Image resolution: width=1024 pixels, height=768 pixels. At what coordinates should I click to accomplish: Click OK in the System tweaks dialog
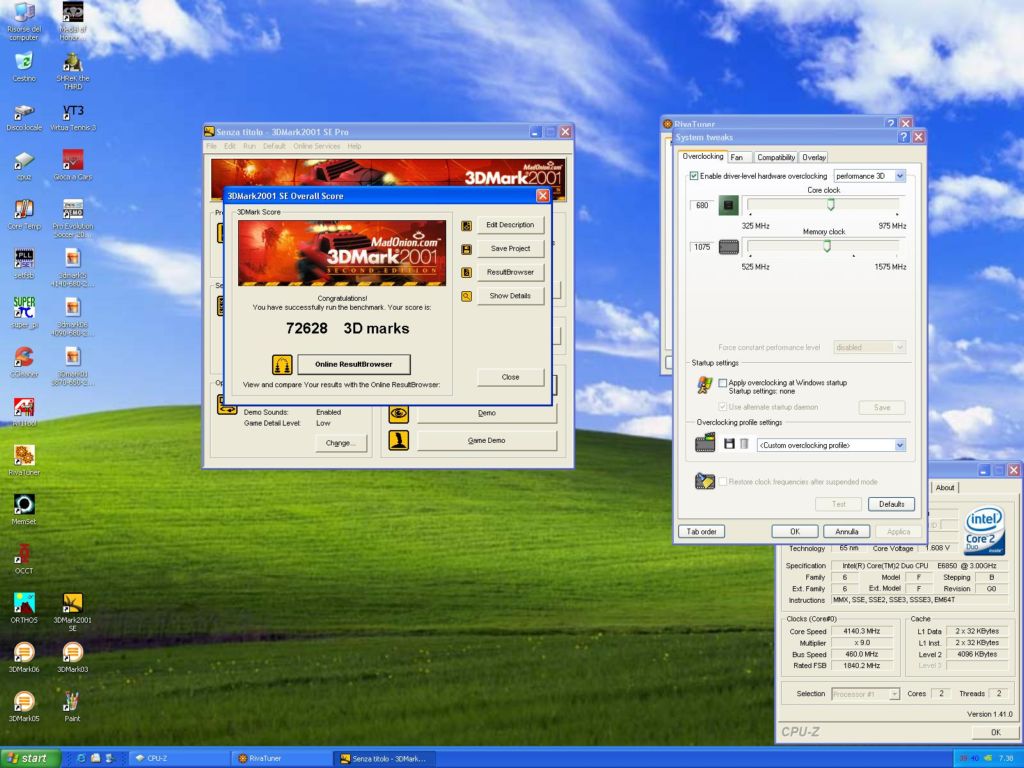pos(795,532)
